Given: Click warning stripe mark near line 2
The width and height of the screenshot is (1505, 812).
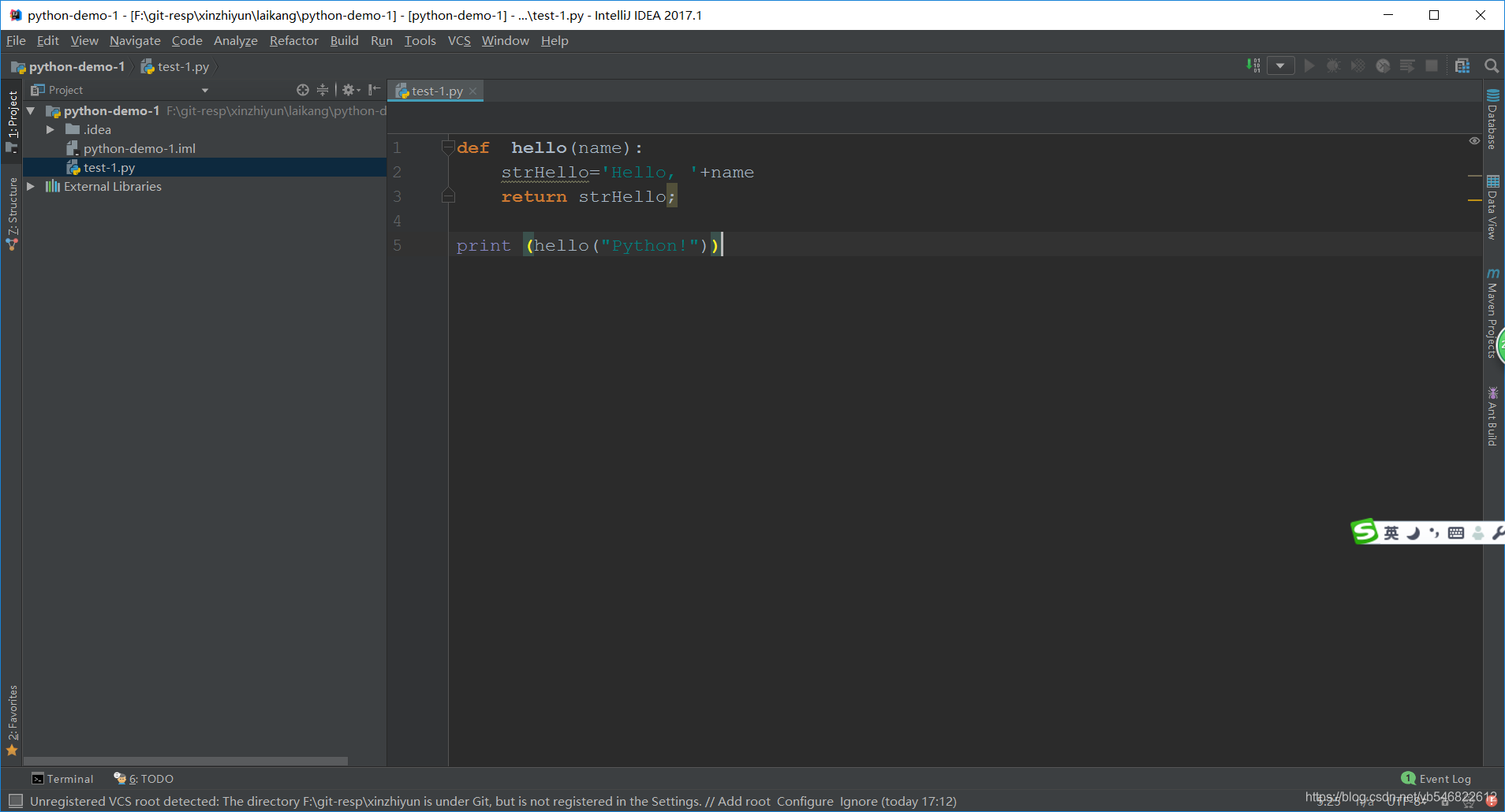Looking at the screenshot, I should pyautogui.click(x=1474, y=175).
